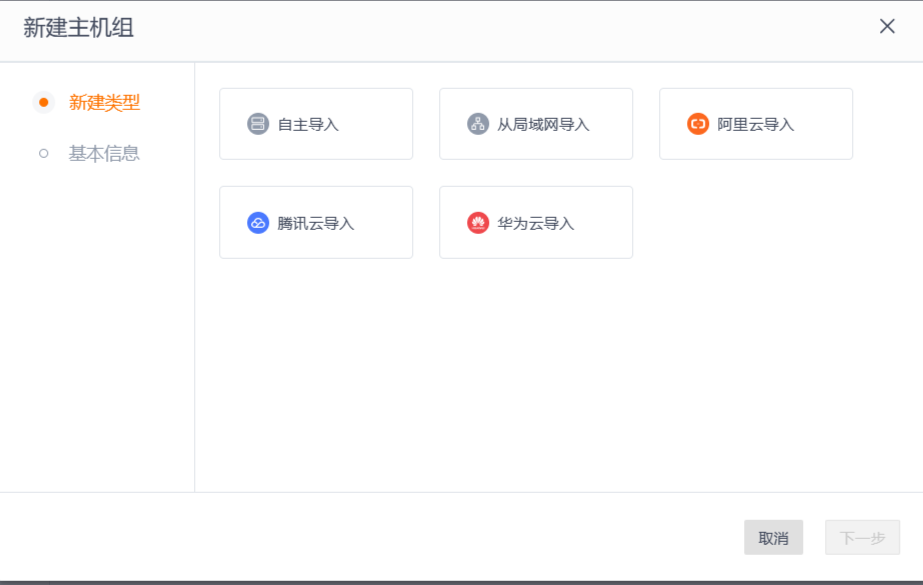
Task: Click the red Huawei Cloud logo icon
Action: (x=478, y=223)
